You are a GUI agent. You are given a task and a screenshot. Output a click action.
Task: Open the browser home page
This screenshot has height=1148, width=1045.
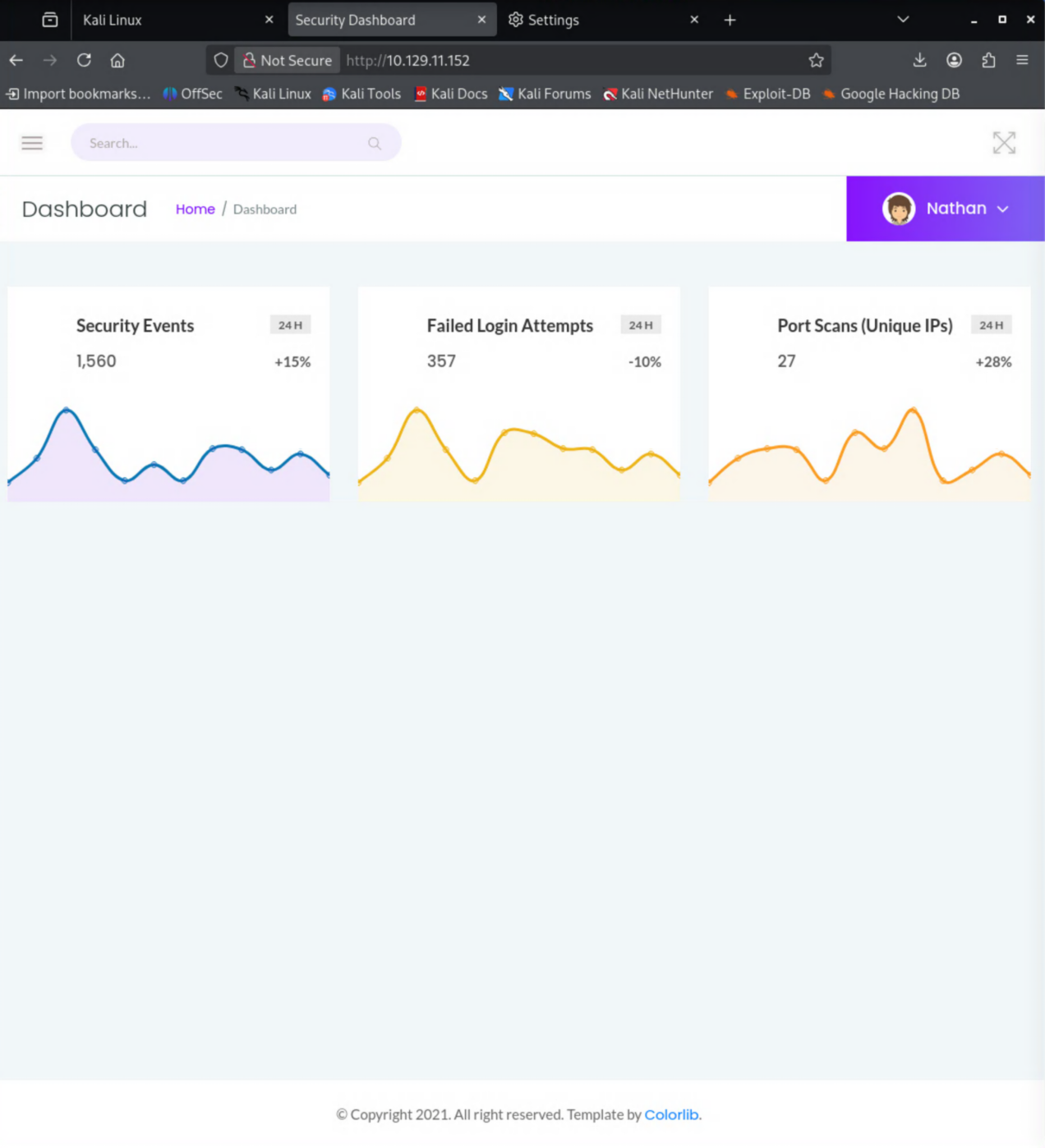(117, 60)
